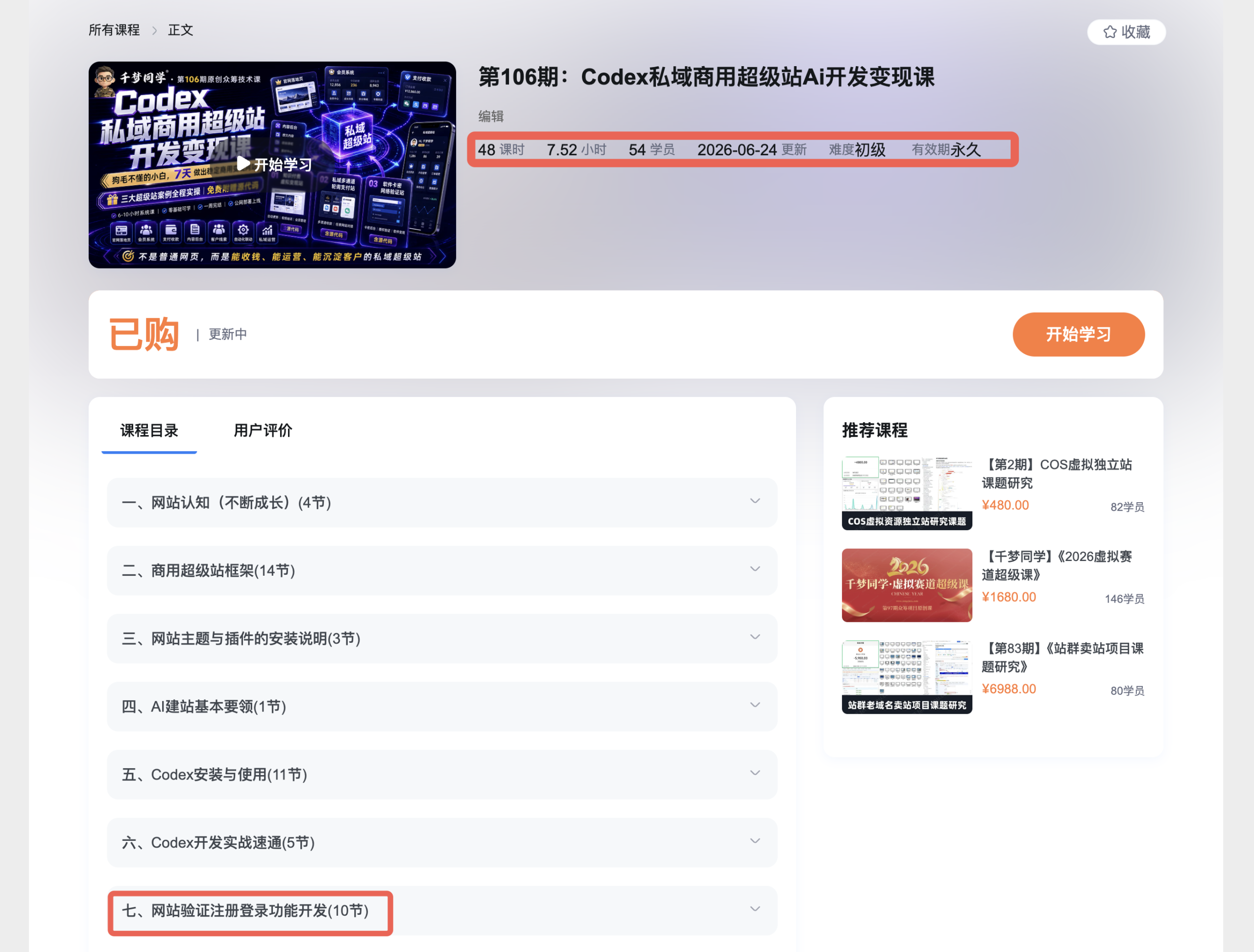Click the 正文 breadcrumb text
The width and height of the screenshot is (1254, 952).
[x=180, y=30]
